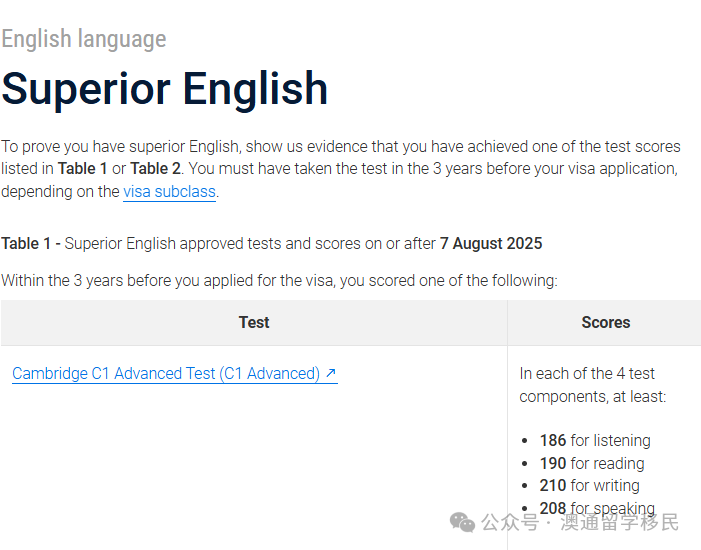Screen dimensions: 701x550
Task: Click the 澳通留学移民 watermark text
Action: [620, 522]
